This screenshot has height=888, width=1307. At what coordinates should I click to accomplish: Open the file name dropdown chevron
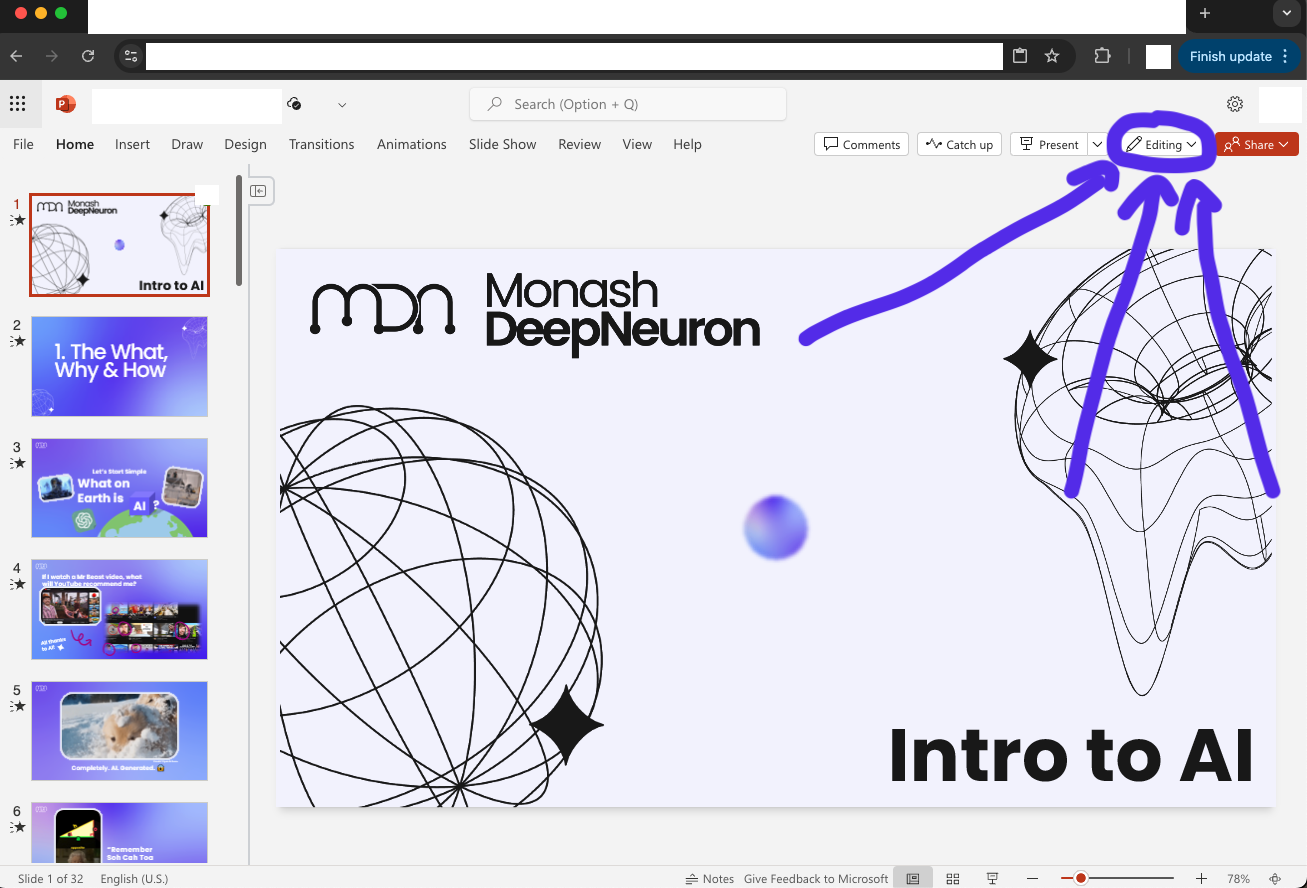pyautogui.click(x=342, y=104)
